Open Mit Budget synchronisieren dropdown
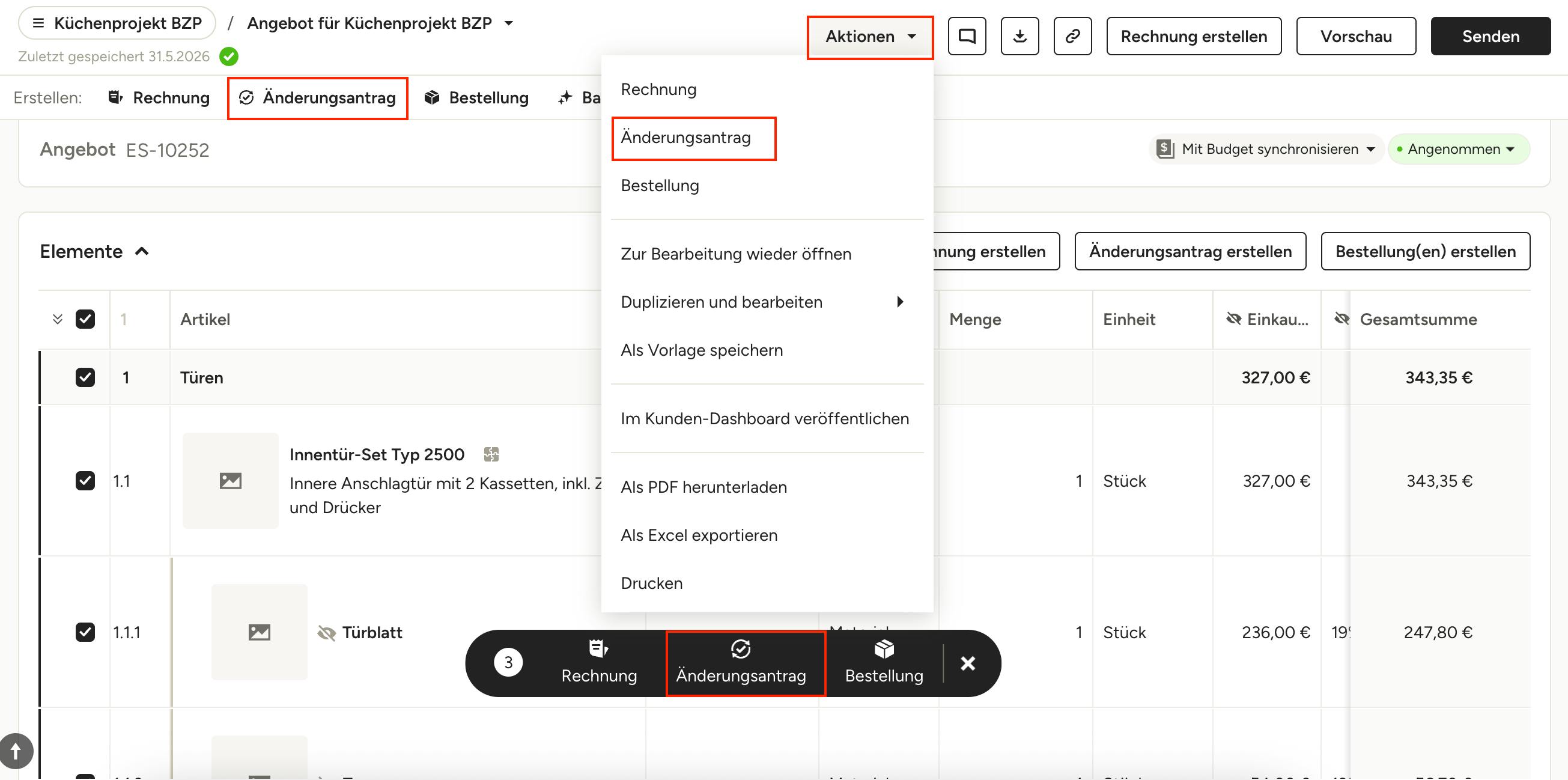Image resolution: width=1568 pixels, height=780 pixels. point(1266,149)
